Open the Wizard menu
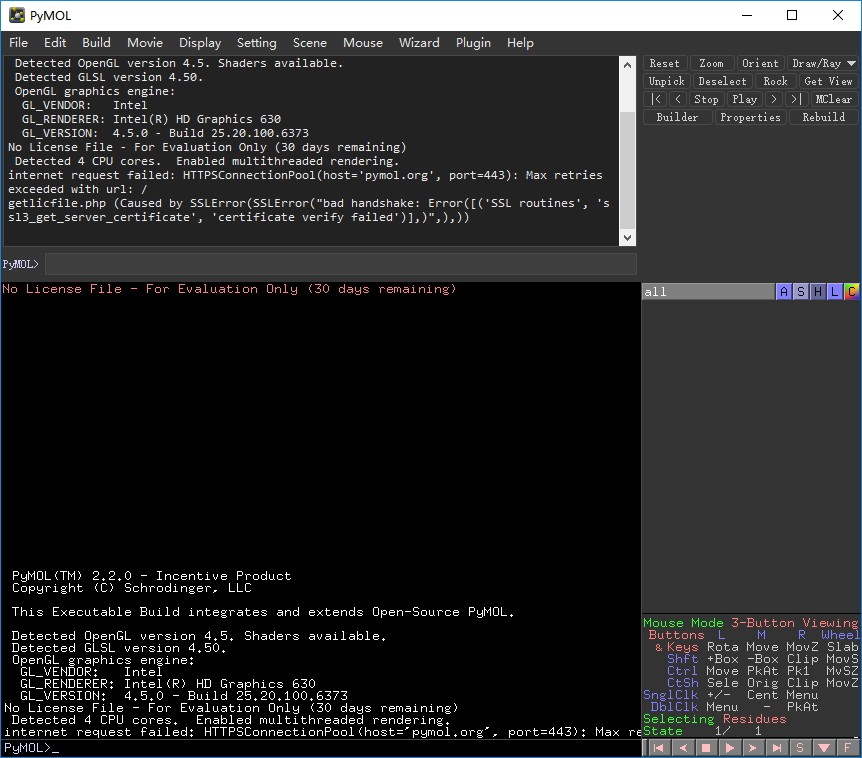This screenshot has height=758, width=862. [419, 43]
